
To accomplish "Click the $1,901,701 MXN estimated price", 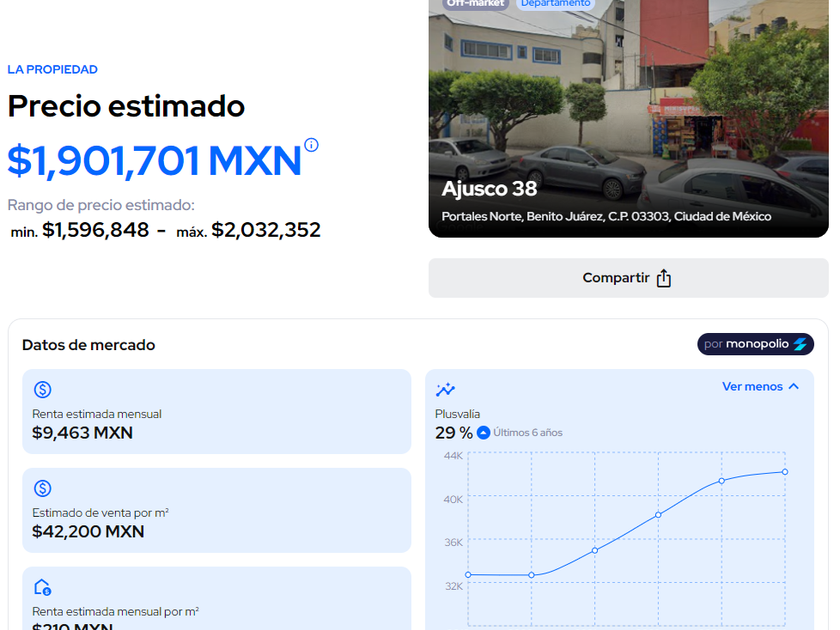I will pos(154,160).
